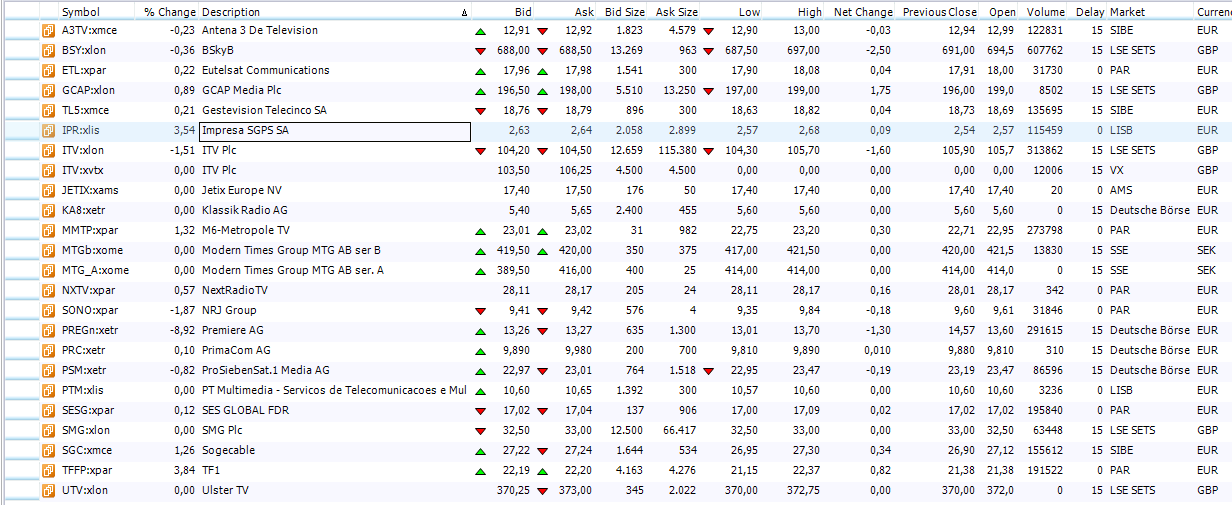Click the instrument icon for ITV:xvtx

point(48,170)
